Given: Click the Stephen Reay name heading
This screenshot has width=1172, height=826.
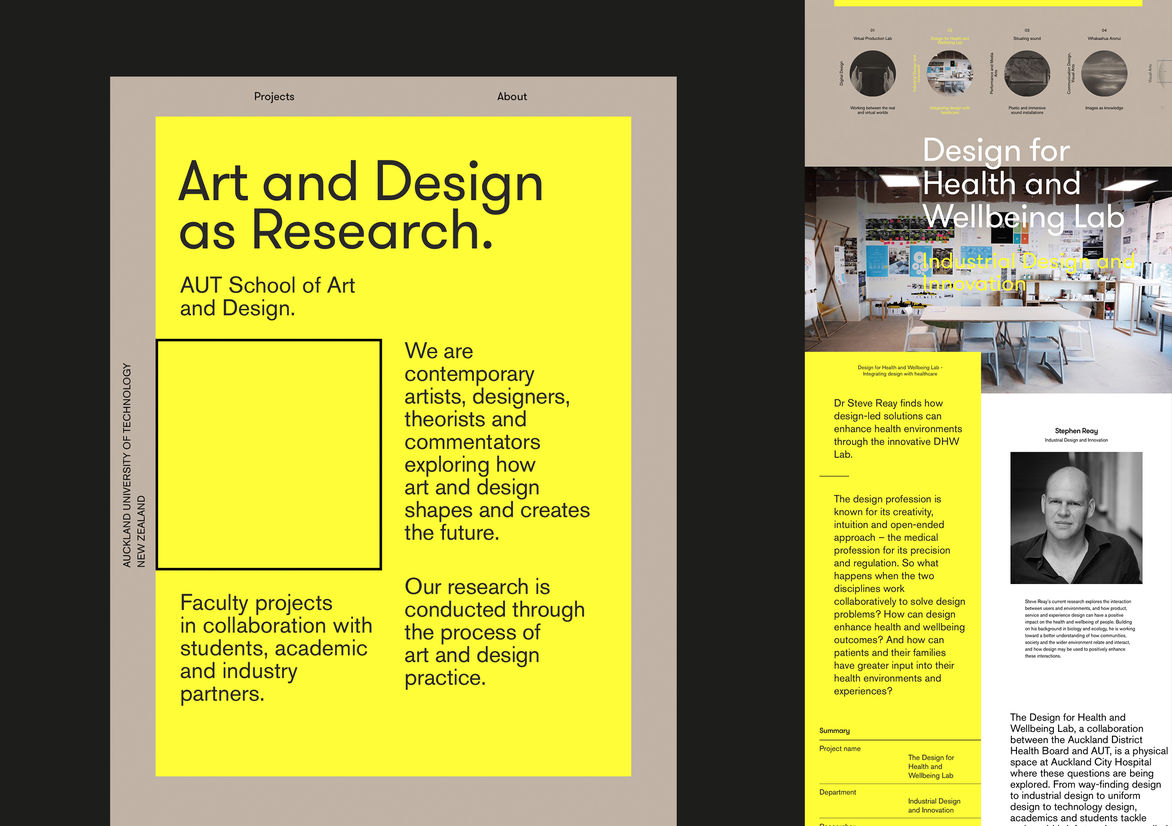Looking at the screenshot, I should point(1076,431).
